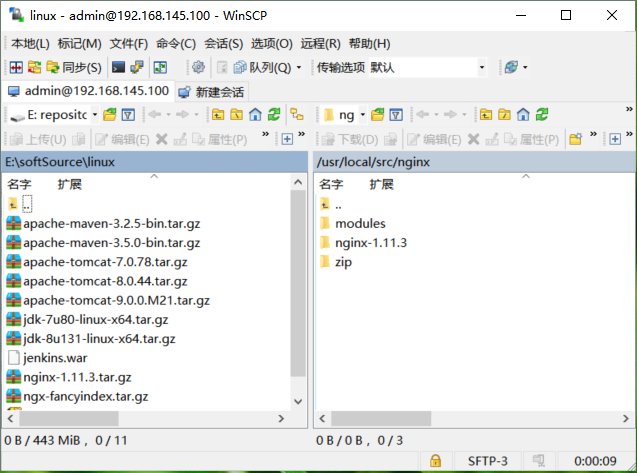
Task: Click remote panel horizontal scrollbar right arrow
Action: [x=626, y=419]
